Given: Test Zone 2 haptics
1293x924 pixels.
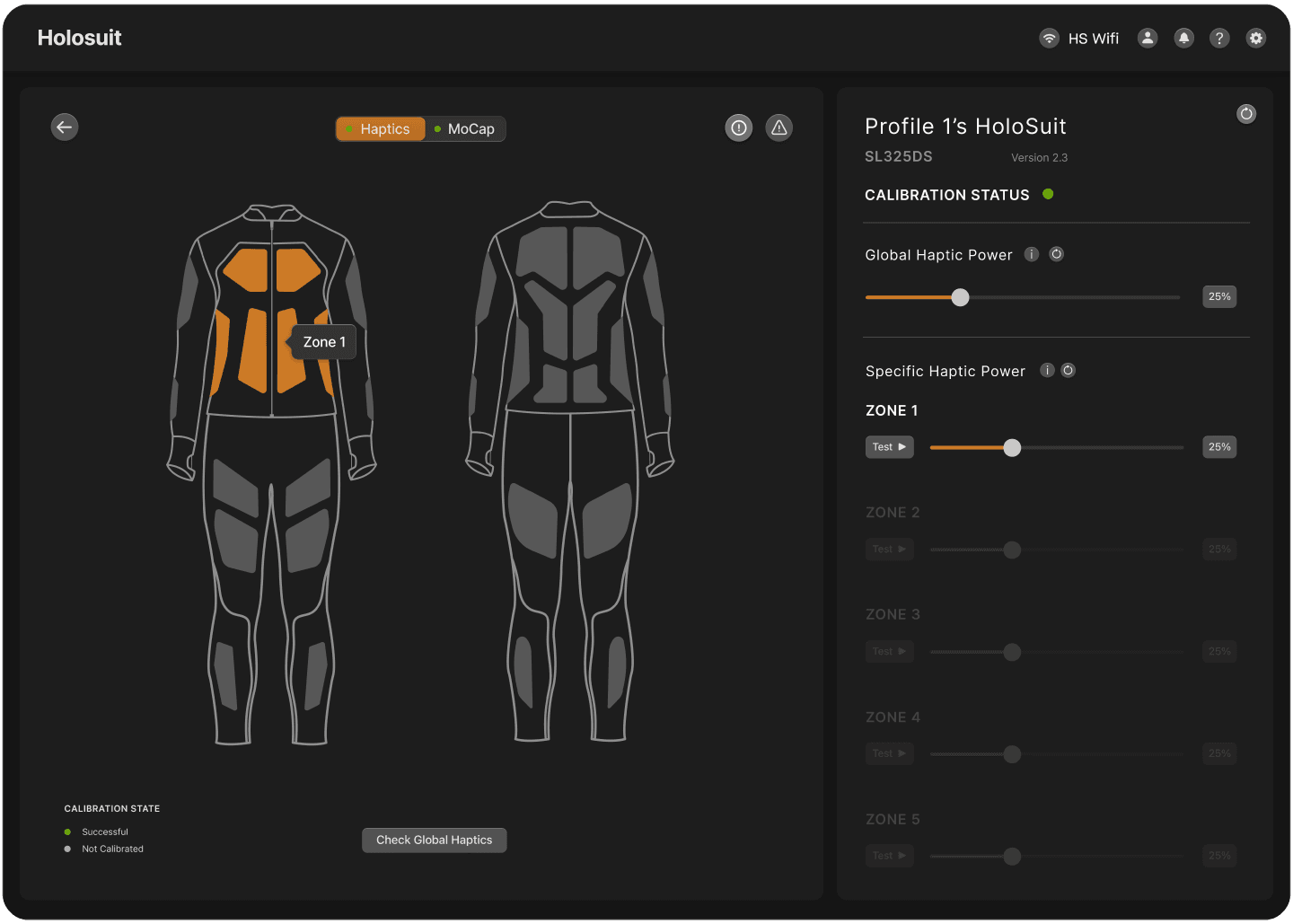Looking at the screenshot, I should 890,550.
